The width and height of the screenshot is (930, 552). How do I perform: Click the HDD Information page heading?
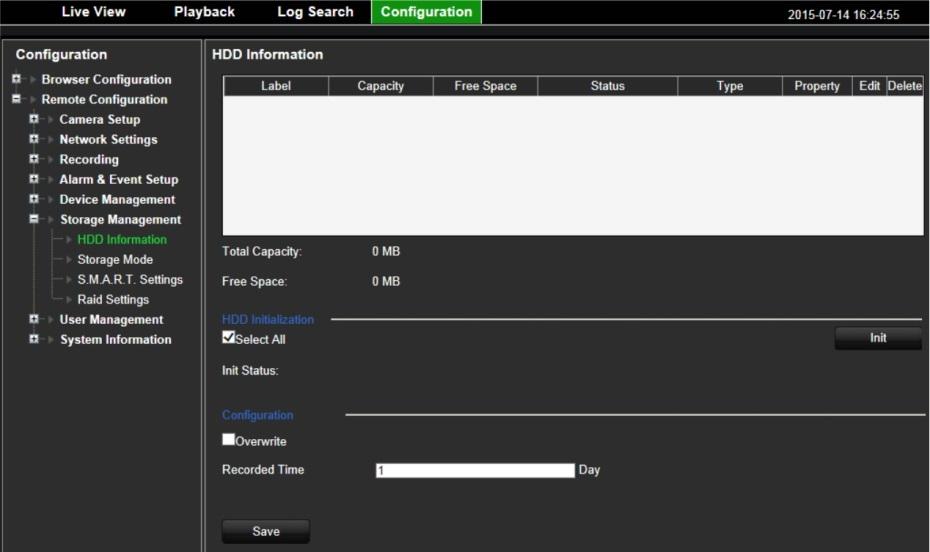click(267, 55)
